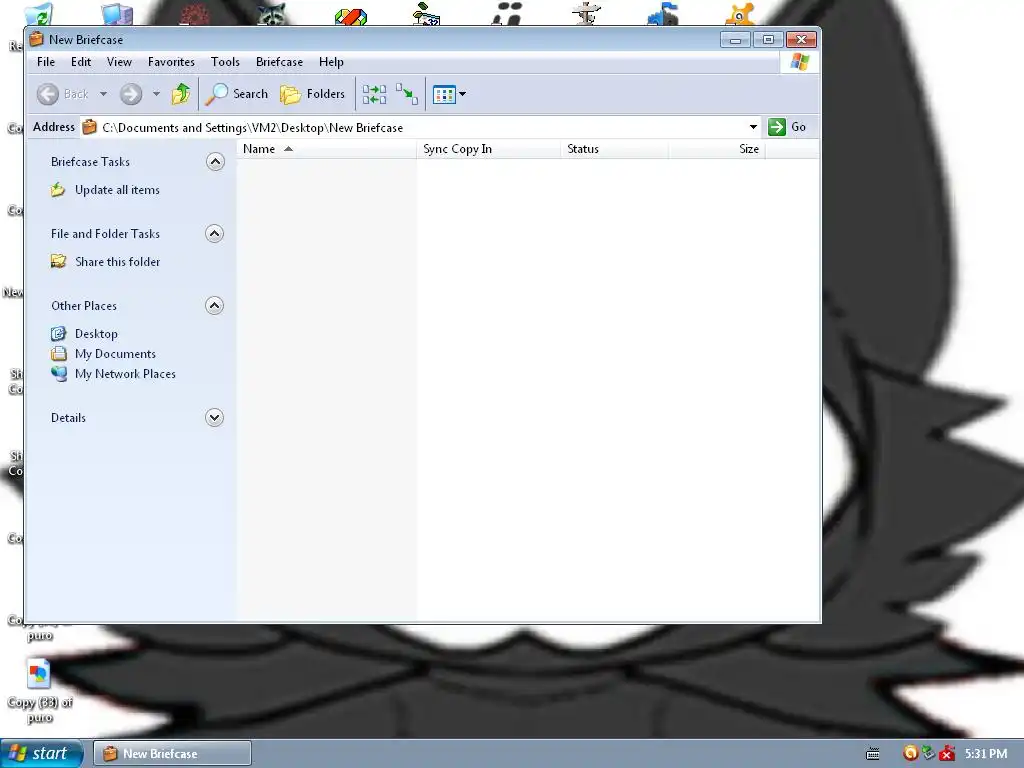Click the briefcase icon in address bar
1024x768 pixels.
coord(89,127)
